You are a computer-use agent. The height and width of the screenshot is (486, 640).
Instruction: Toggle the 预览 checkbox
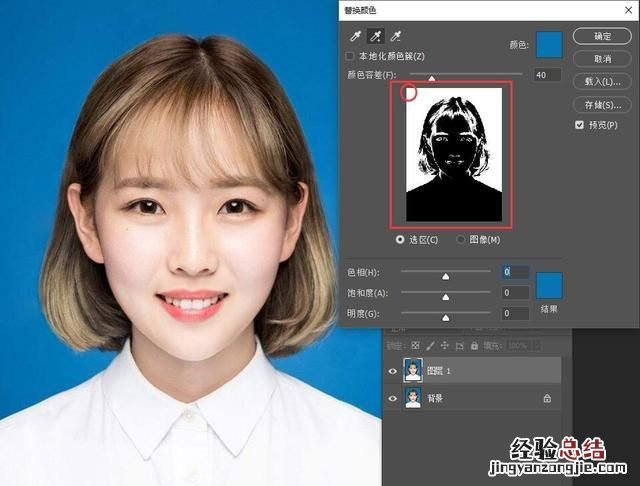(x=579, y=125)
